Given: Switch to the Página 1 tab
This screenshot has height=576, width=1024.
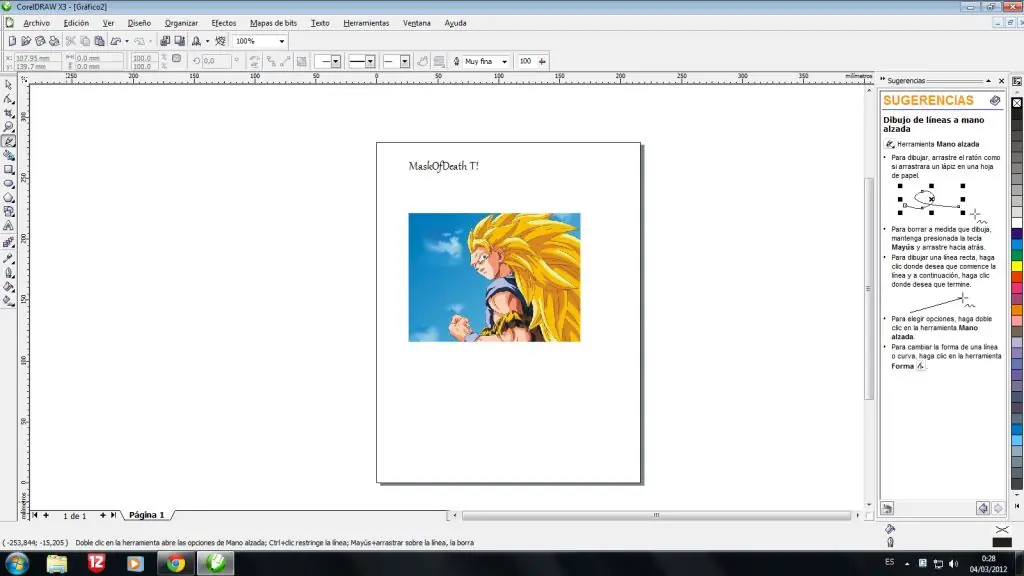Looking at the screenshot, I should point(146,515).
